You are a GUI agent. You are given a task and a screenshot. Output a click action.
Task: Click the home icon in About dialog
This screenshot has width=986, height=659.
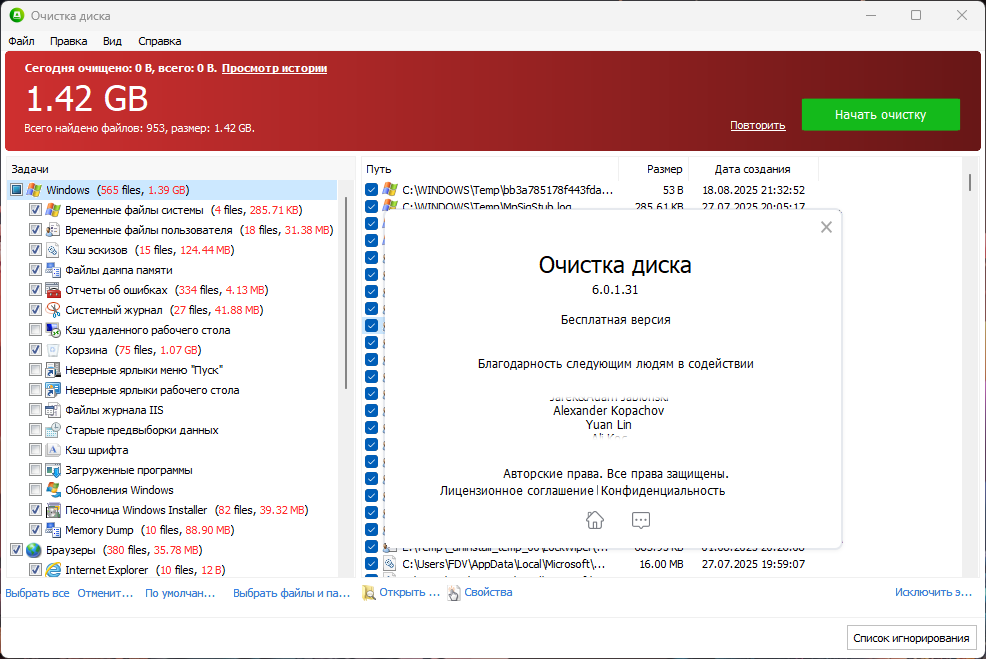pos(595,520)
